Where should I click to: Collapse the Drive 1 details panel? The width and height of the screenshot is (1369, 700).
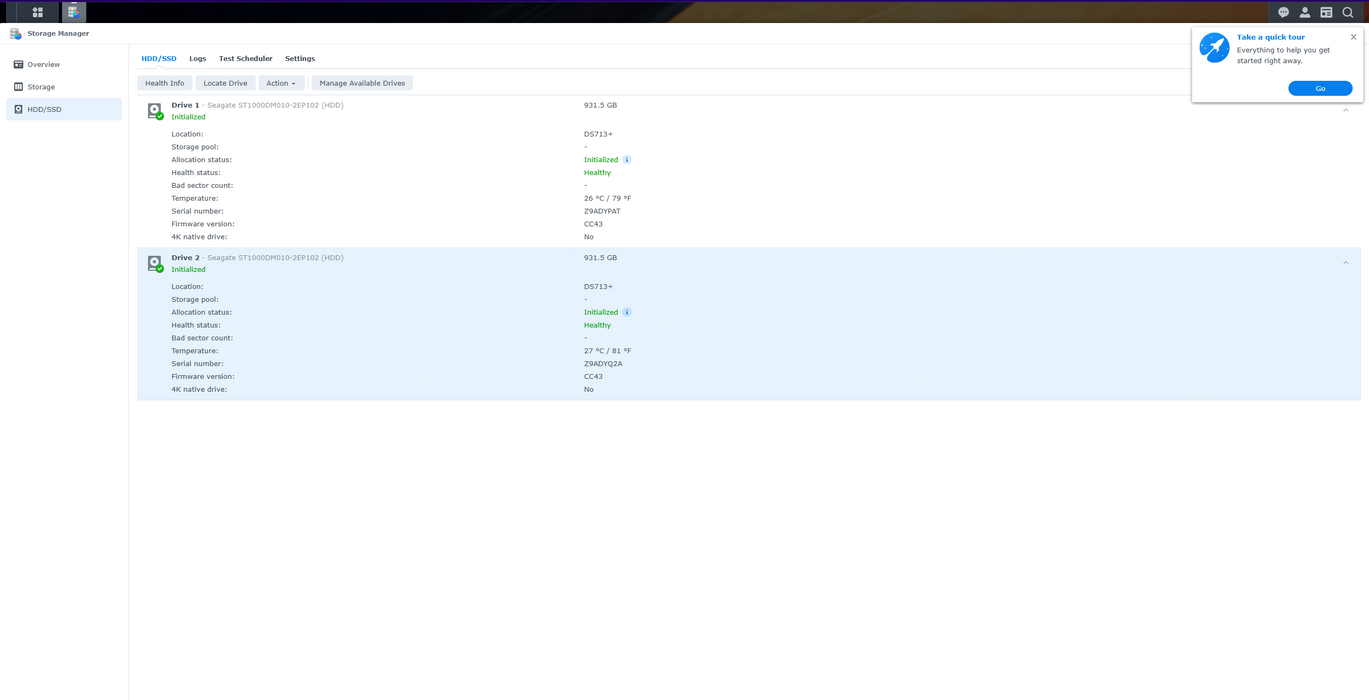[x=1346, y=110]
